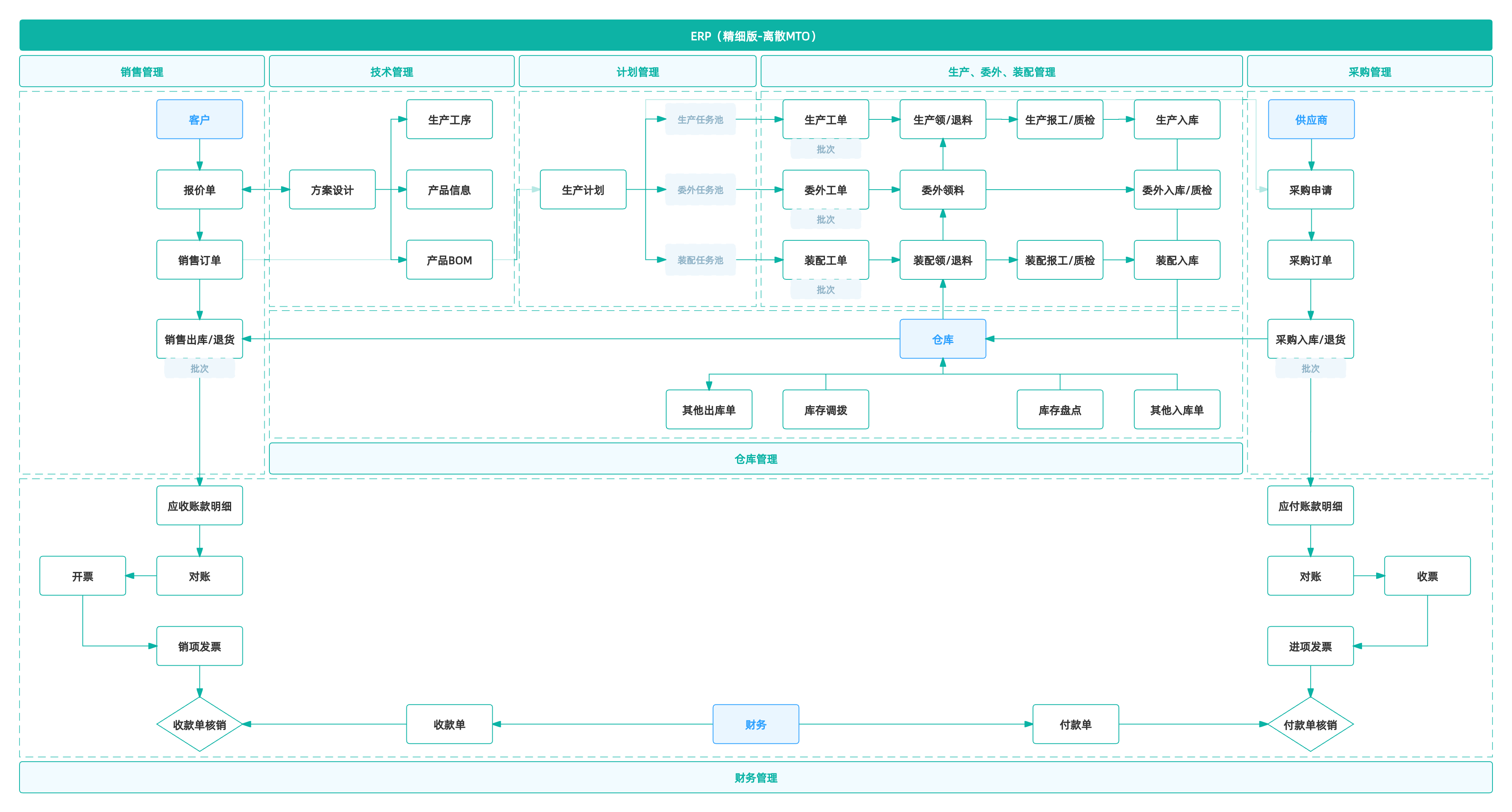Click the 客户 customer node
Viewport: 1512px width, 812px height.
tap(199, 119)
